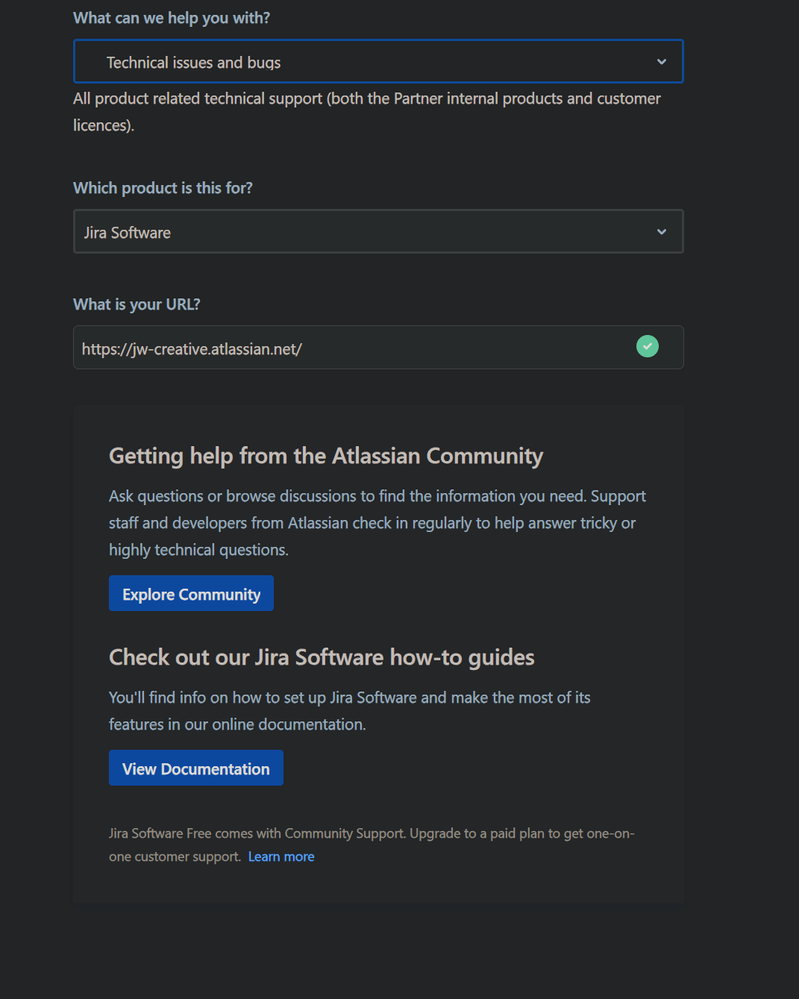Click the 'Jira Software Free comes with Community Support' note
Image resolution: width=799 pixels, height=999 pixels.
click(x=371, y=845)
